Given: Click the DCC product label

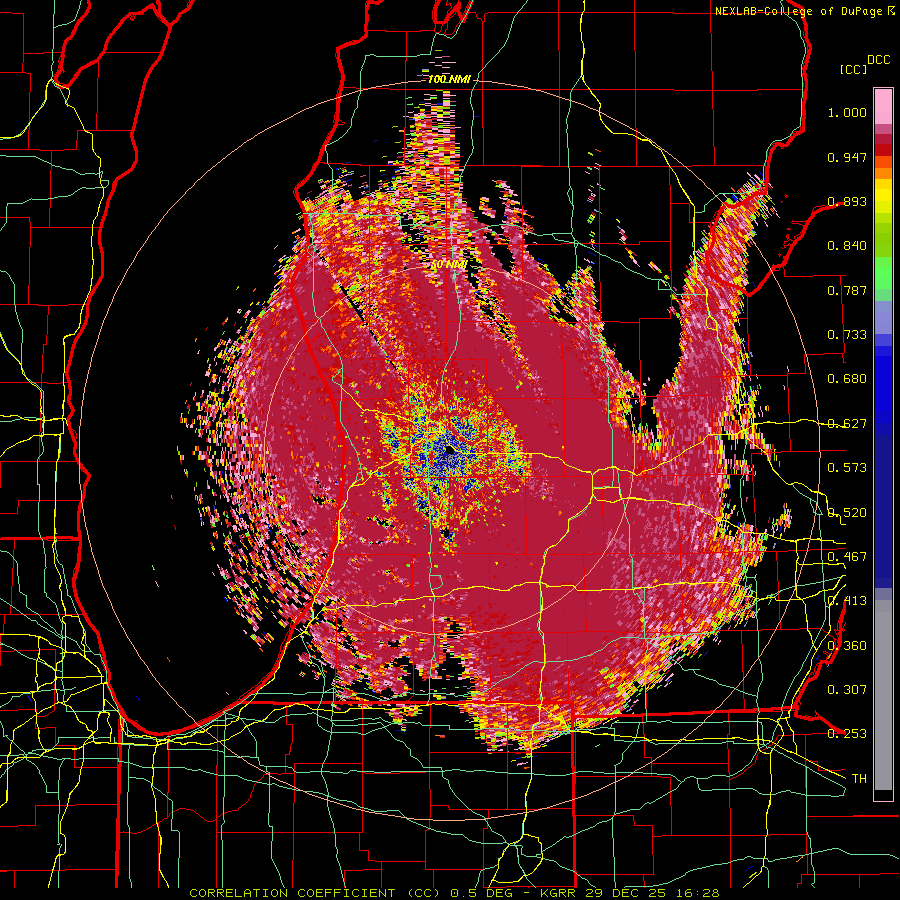Looking at the screenshot, I should [x=878, y=60].
